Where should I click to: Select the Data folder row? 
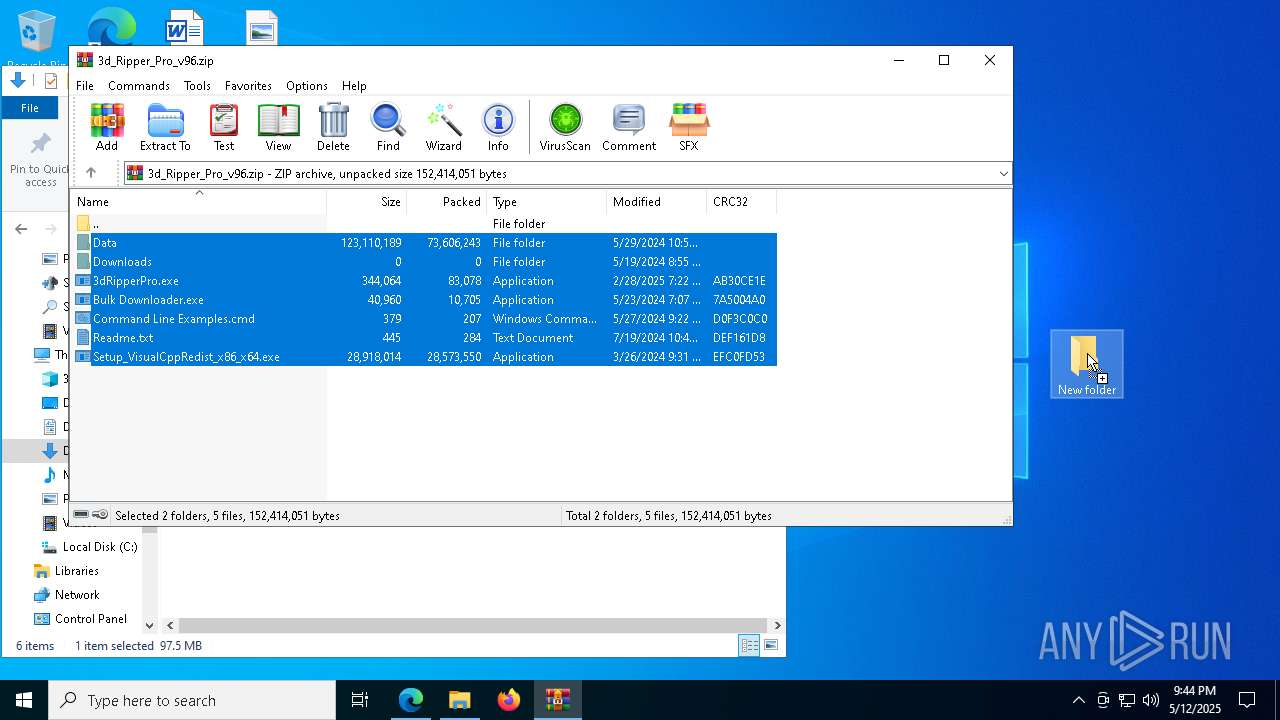[x=425, y=243]
